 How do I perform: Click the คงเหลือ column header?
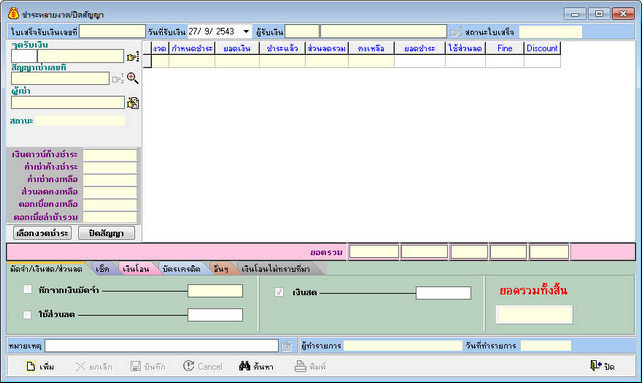[371, 48]
